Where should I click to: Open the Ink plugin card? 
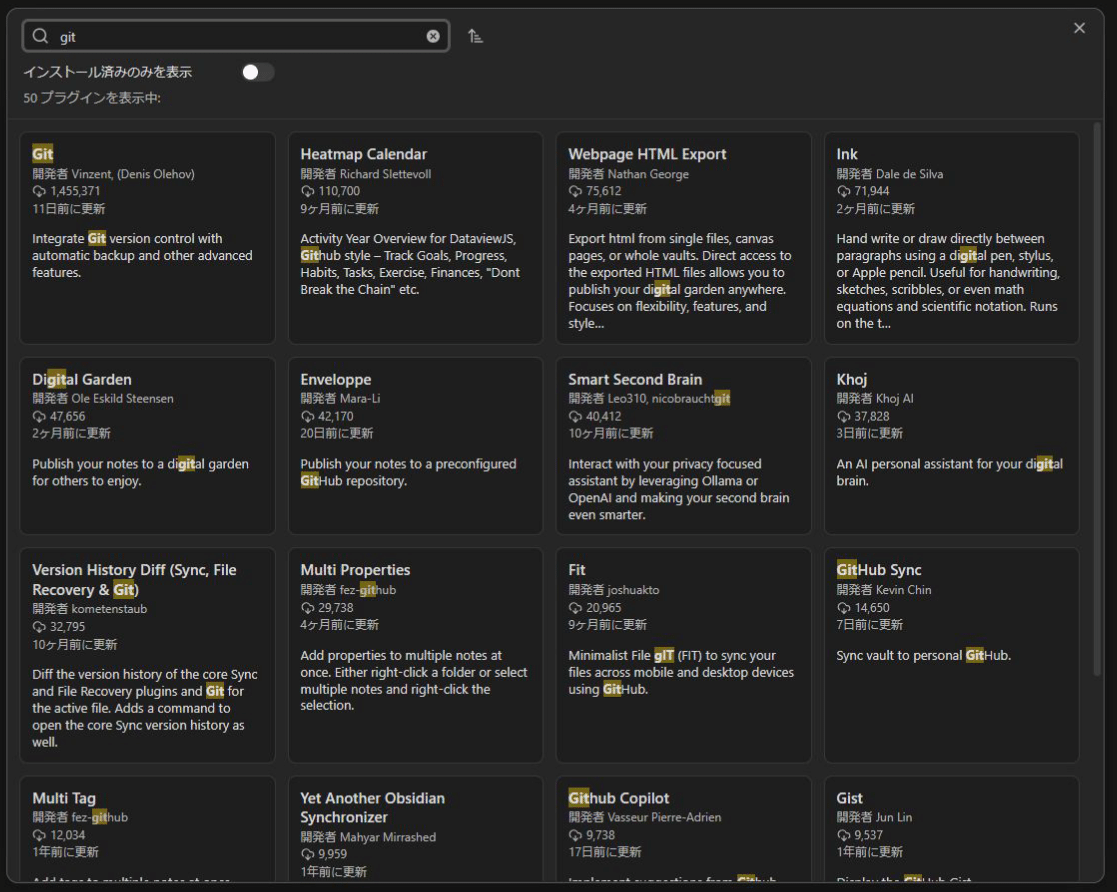(952, 238)
